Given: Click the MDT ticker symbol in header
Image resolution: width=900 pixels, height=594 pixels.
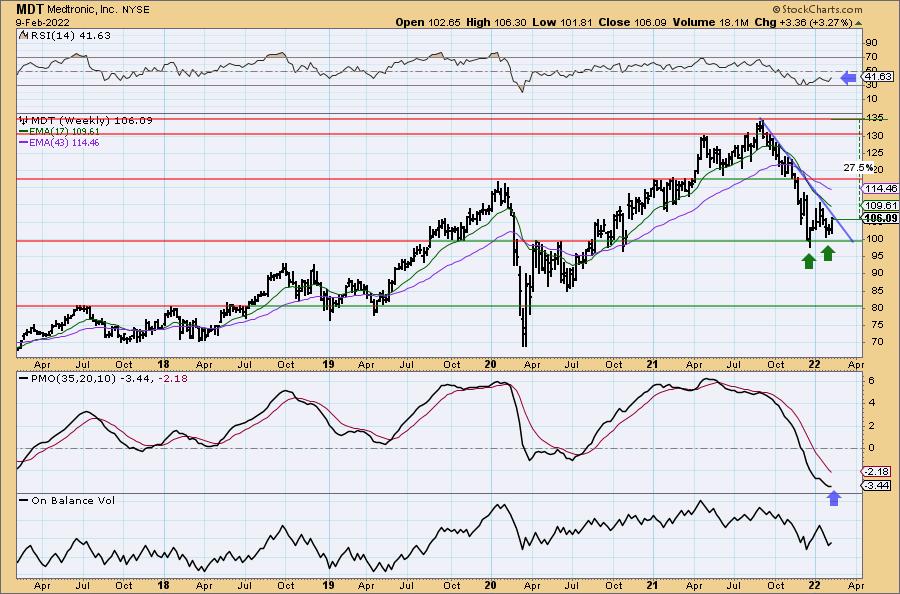Looking at the screenshot, I should click(x=30, y=9).
